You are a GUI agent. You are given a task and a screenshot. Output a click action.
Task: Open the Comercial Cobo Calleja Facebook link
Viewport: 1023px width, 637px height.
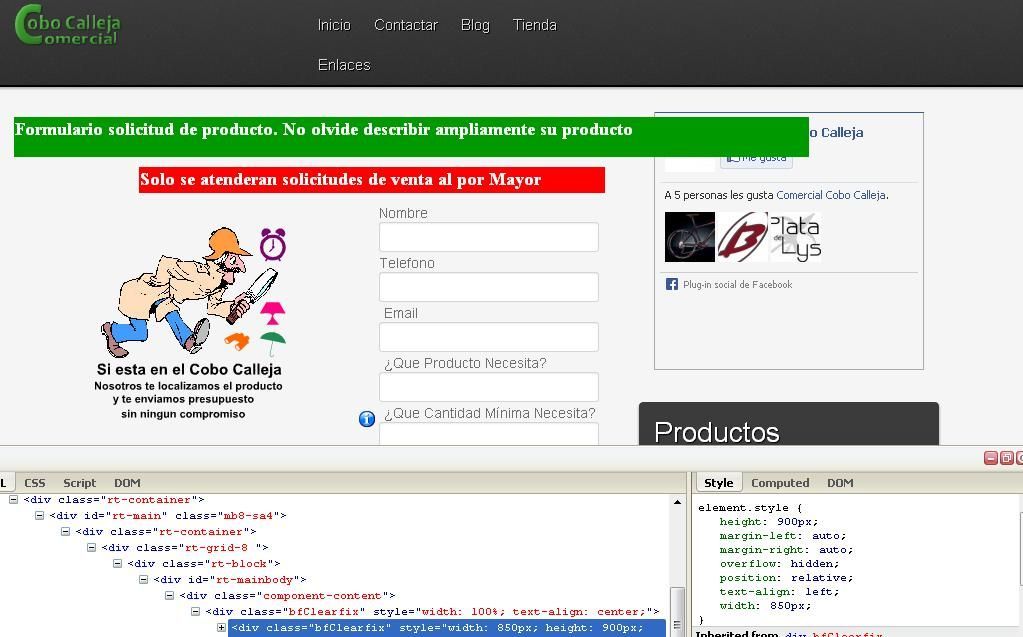831,195
